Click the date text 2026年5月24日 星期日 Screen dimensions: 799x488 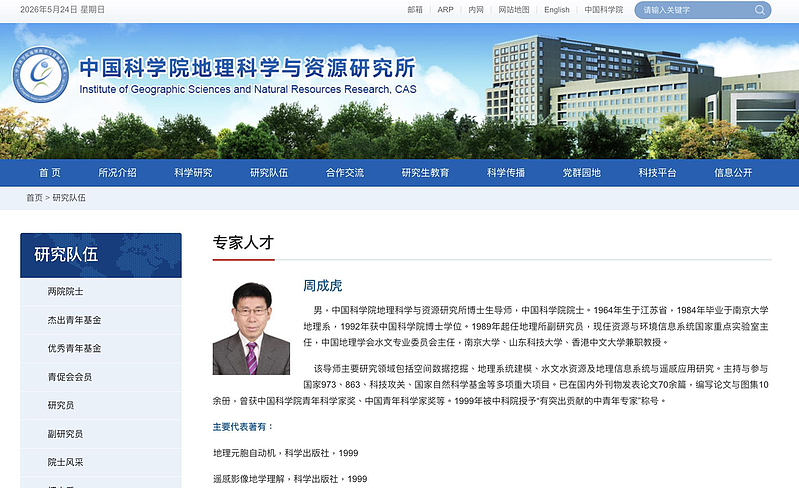tap(62, 10)
